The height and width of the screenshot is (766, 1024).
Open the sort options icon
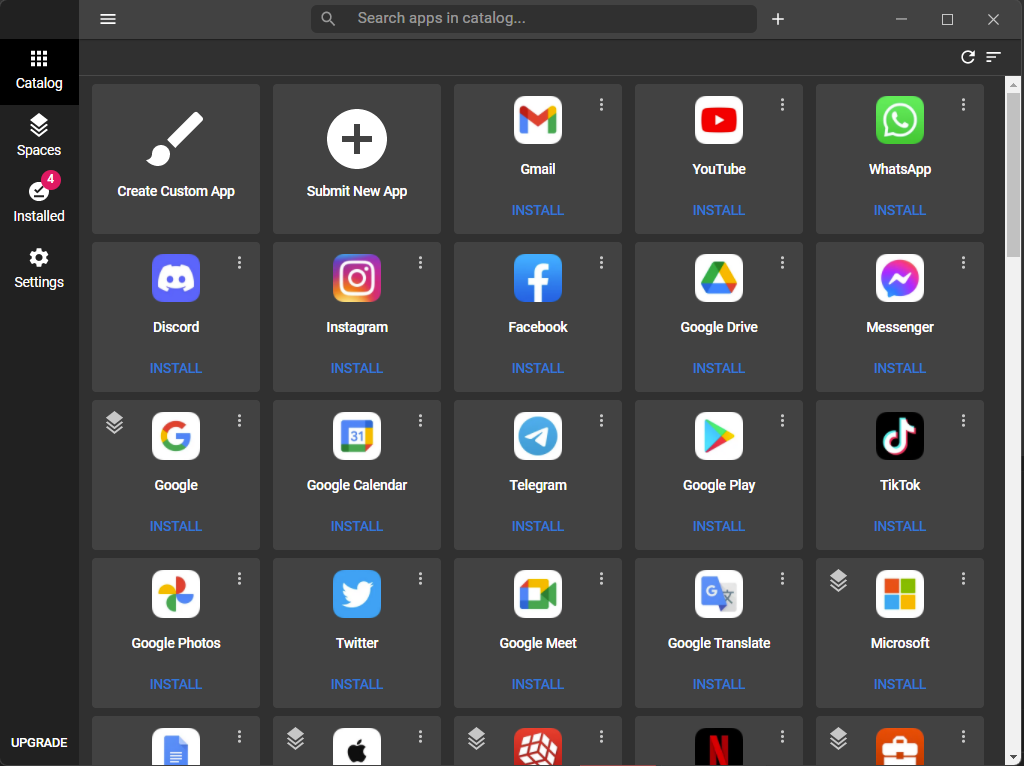(993, 57)
